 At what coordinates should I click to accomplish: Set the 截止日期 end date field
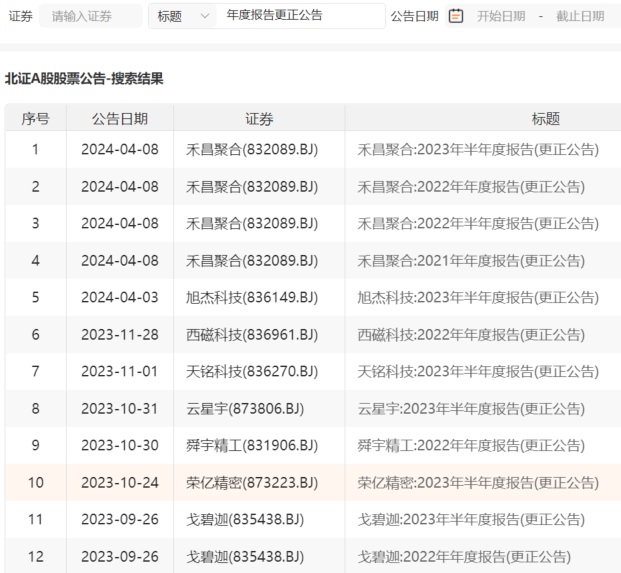(x=580, y=16)
